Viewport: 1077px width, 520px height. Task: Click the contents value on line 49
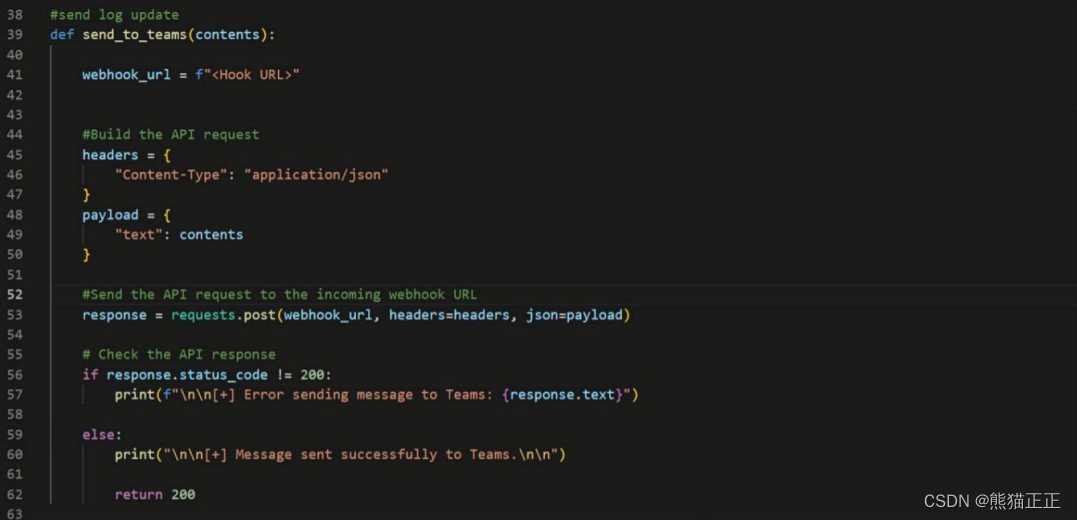(x=211, y=235)
